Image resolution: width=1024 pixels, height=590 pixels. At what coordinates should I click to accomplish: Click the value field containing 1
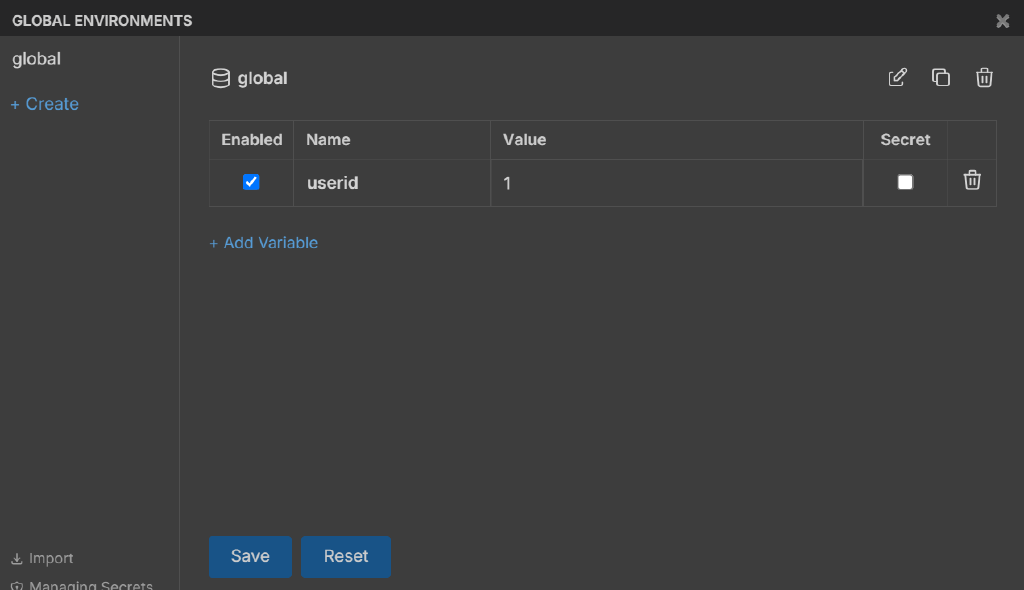[x=676, y=184]
